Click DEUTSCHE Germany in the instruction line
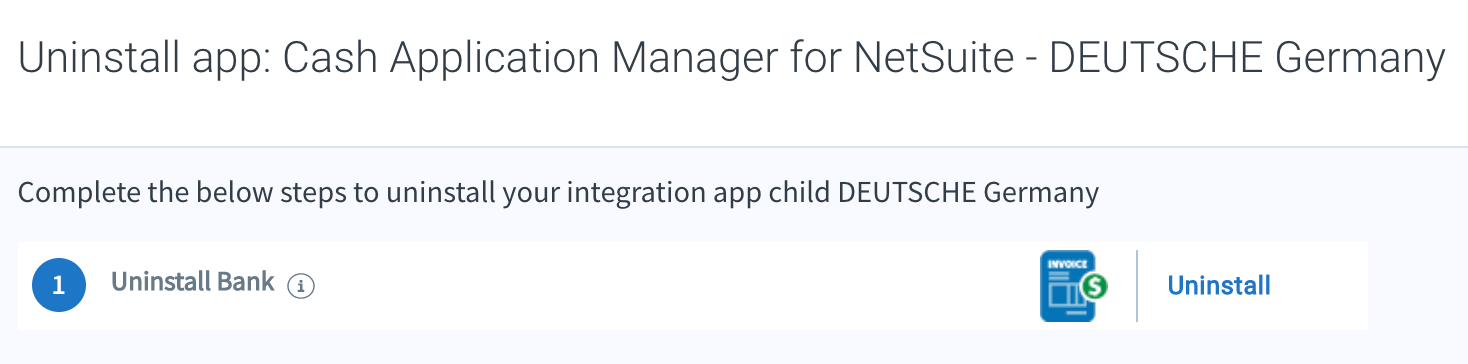The image size is (1468, 364). click(x=968, y=191)
